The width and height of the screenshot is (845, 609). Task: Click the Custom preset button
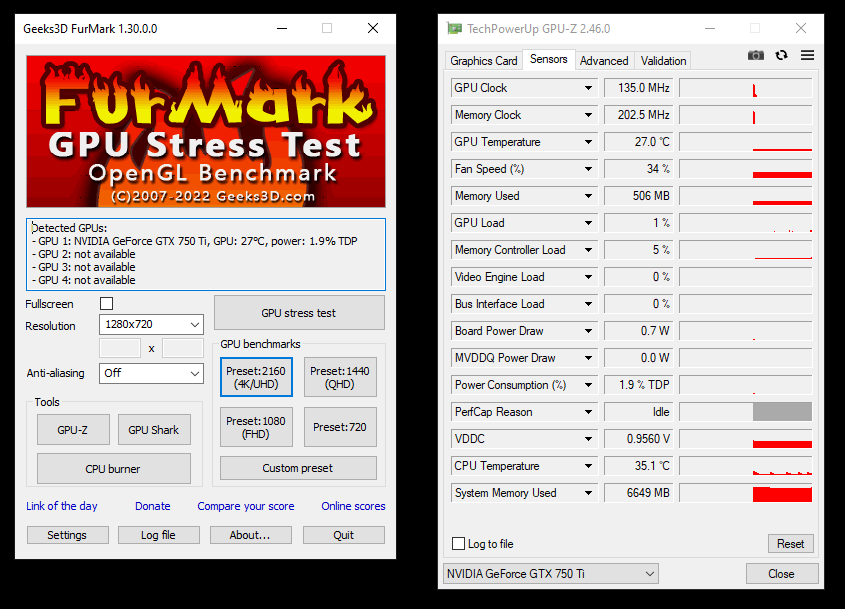[x=298, y=468]
